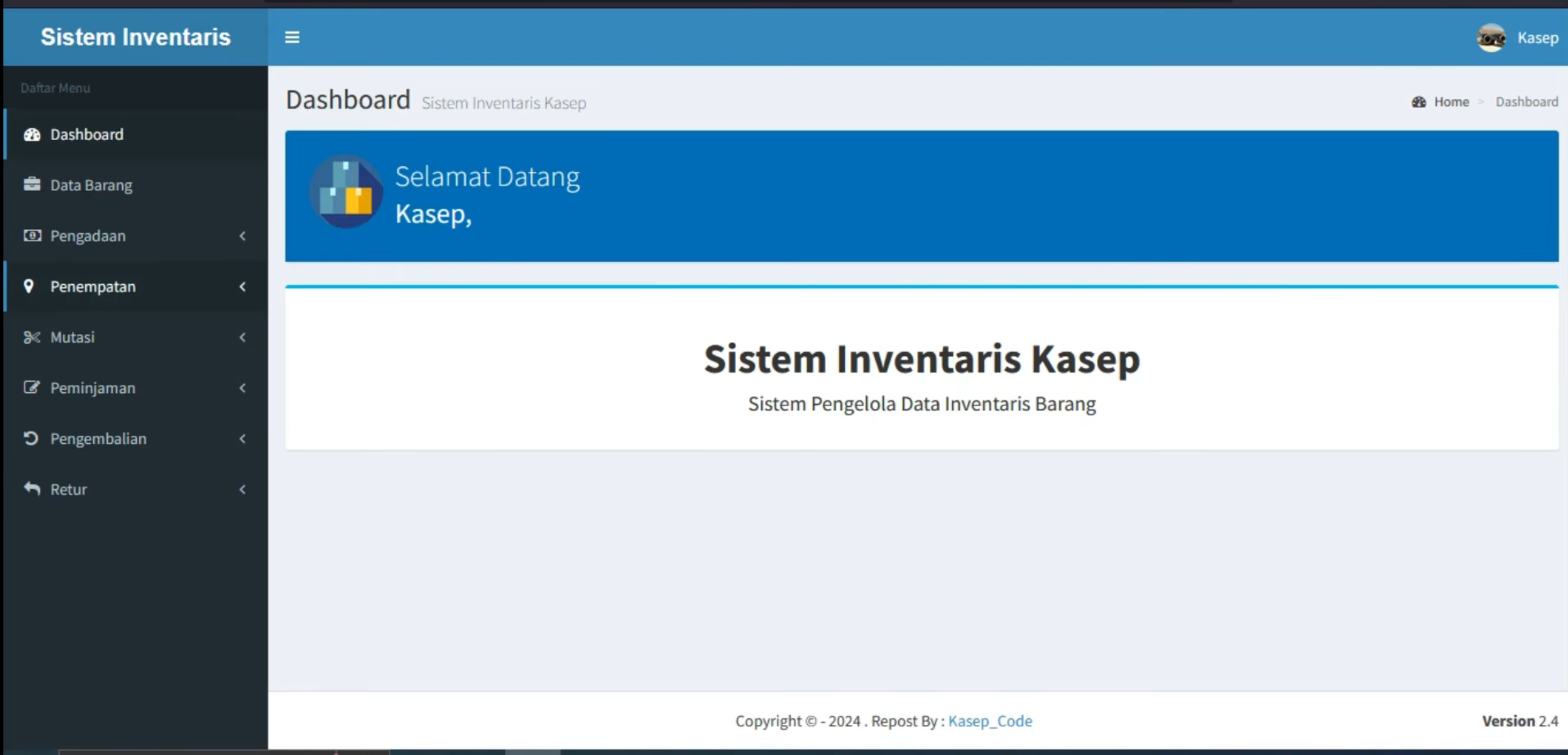1568x755 pixels.
Task: Click the Mutasi scissors icon
Action: coord(32,337)
